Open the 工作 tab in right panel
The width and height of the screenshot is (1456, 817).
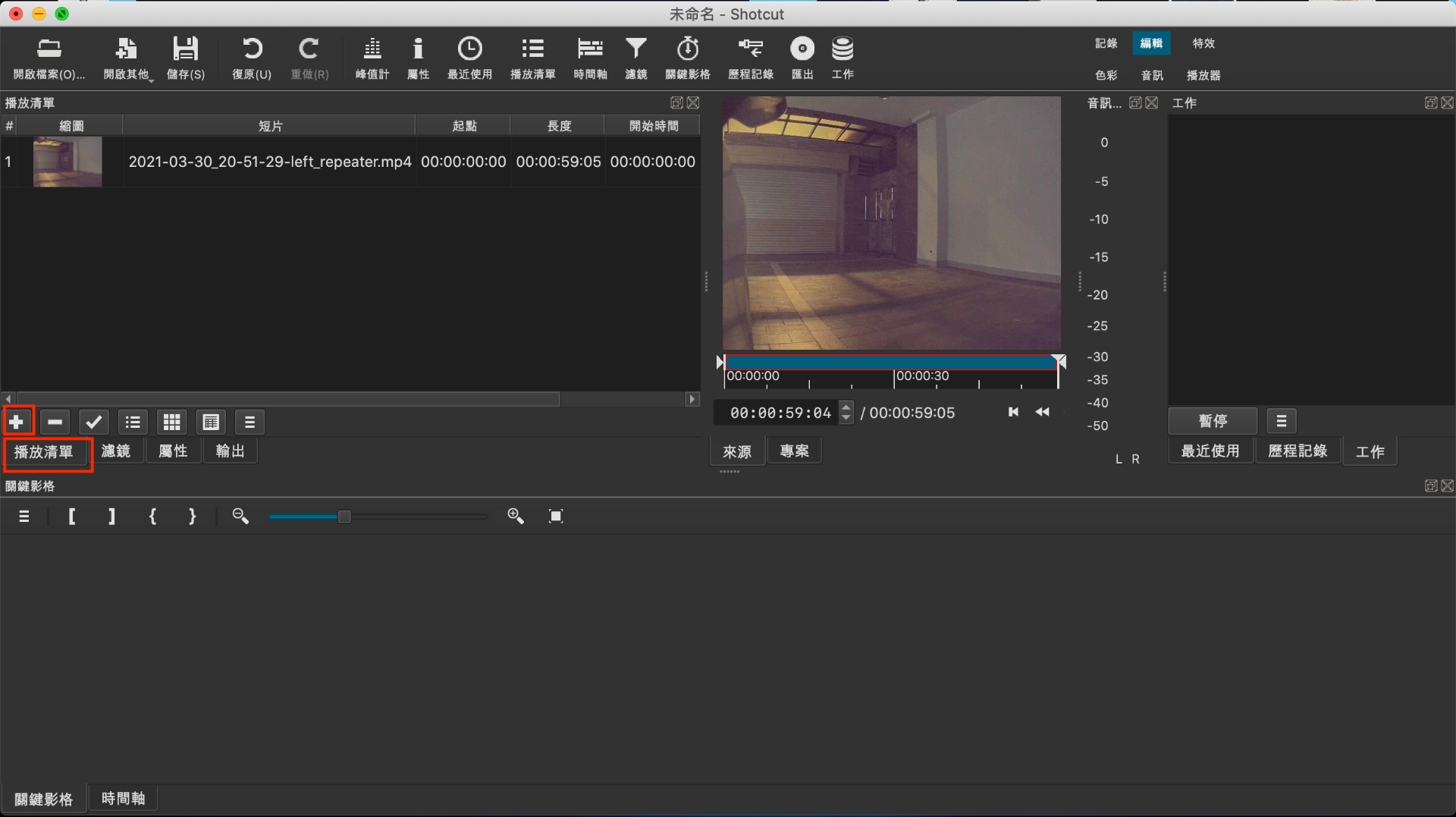tap(1370, 451)
